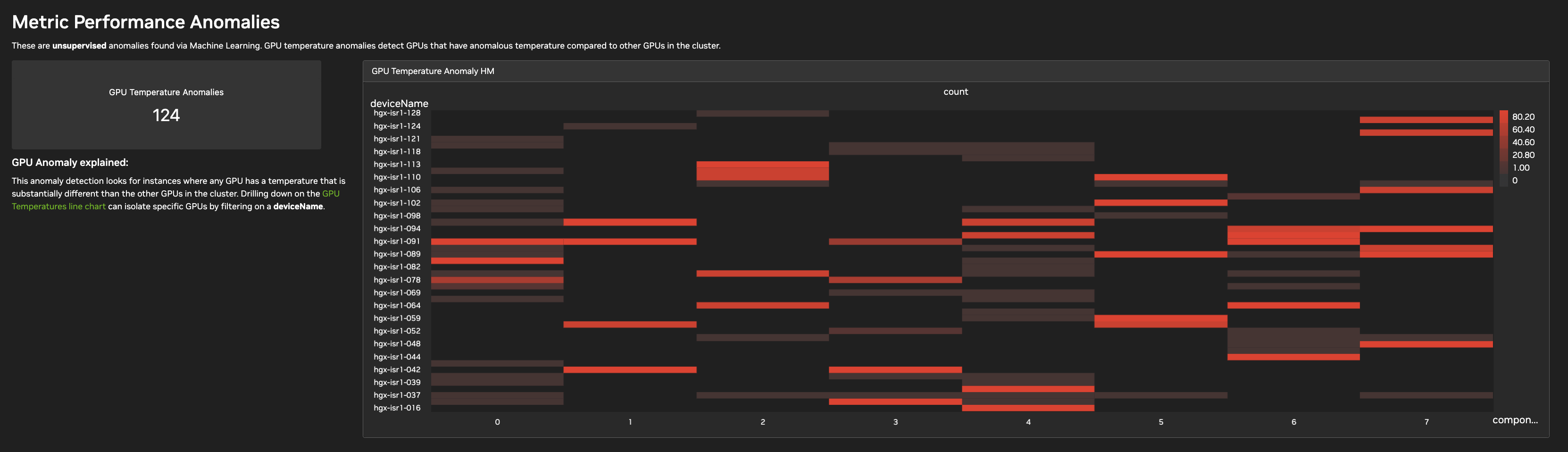The width and height of the screenshot is (1568, 452).
Task: Select device label hgx-isr1-124
Action: click(x=397, y=126)
